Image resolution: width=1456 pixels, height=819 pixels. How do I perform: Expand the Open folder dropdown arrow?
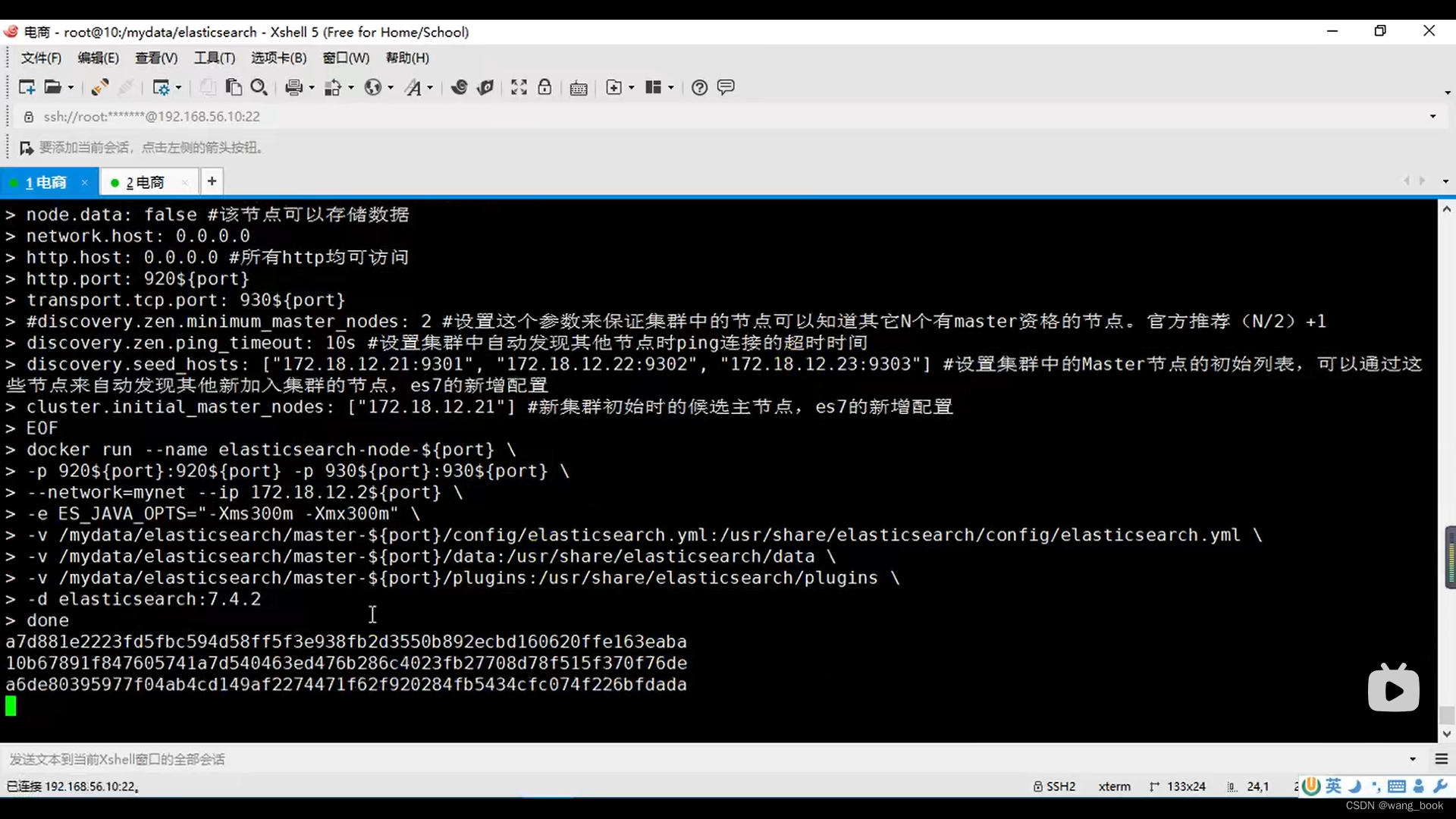tap(71, 88)
